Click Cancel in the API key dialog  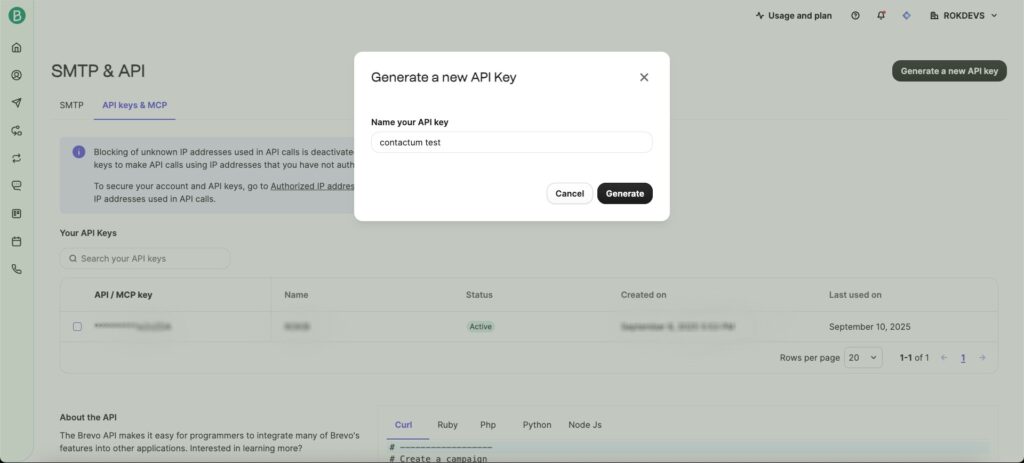(x=569, y=193)
